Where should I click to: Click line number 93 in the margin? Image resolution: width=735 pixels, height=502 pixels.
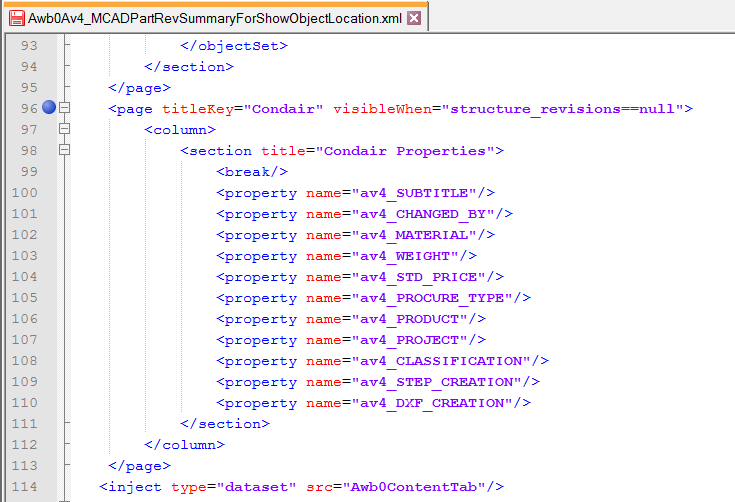click(x=28, y=45)
